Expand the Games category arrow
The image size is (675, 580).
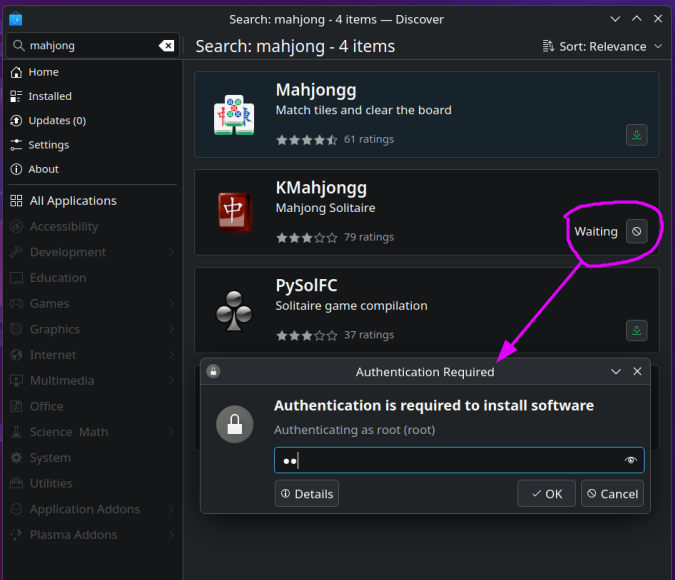tap(171, 304)
